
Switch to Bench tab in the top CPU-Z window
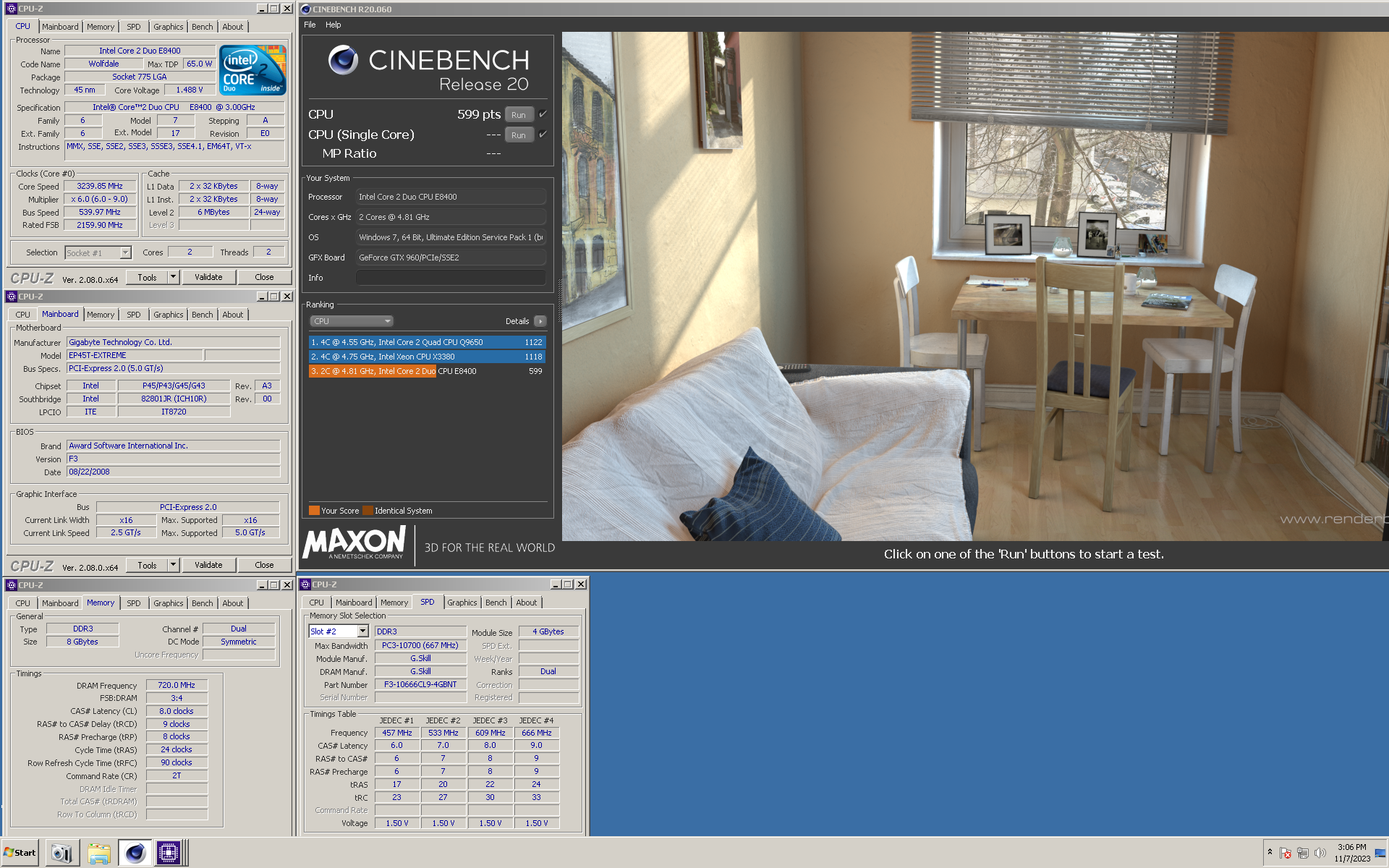tap(202, 27)
